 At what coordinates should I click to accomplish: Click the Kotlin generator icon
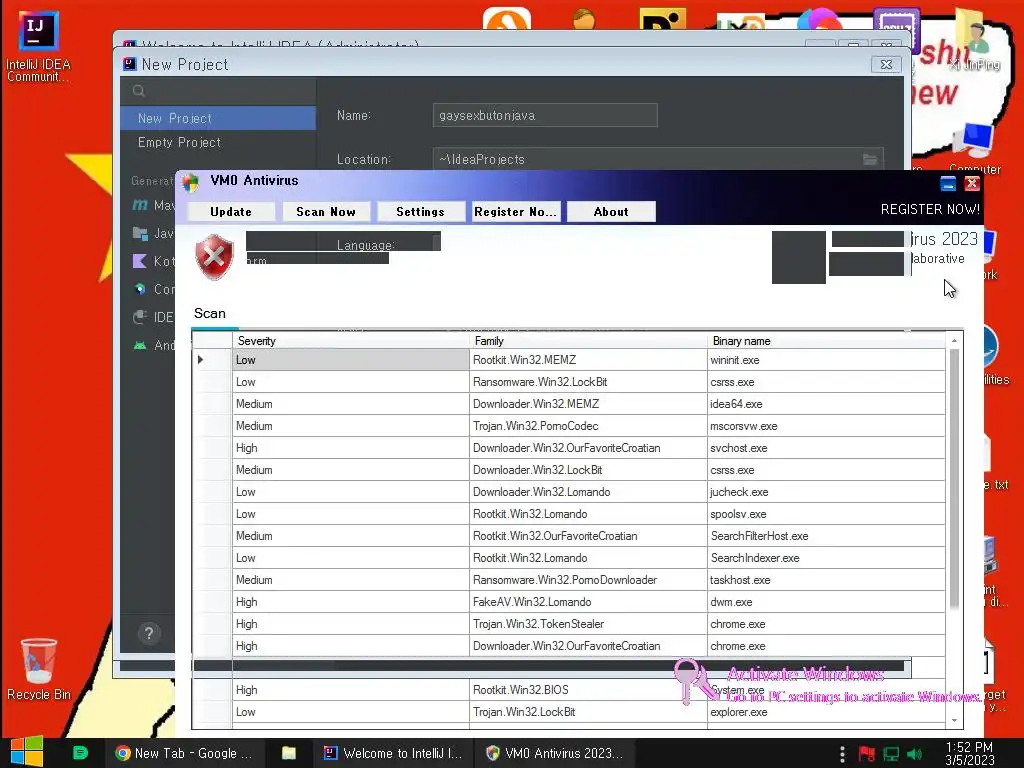(140, 261)
